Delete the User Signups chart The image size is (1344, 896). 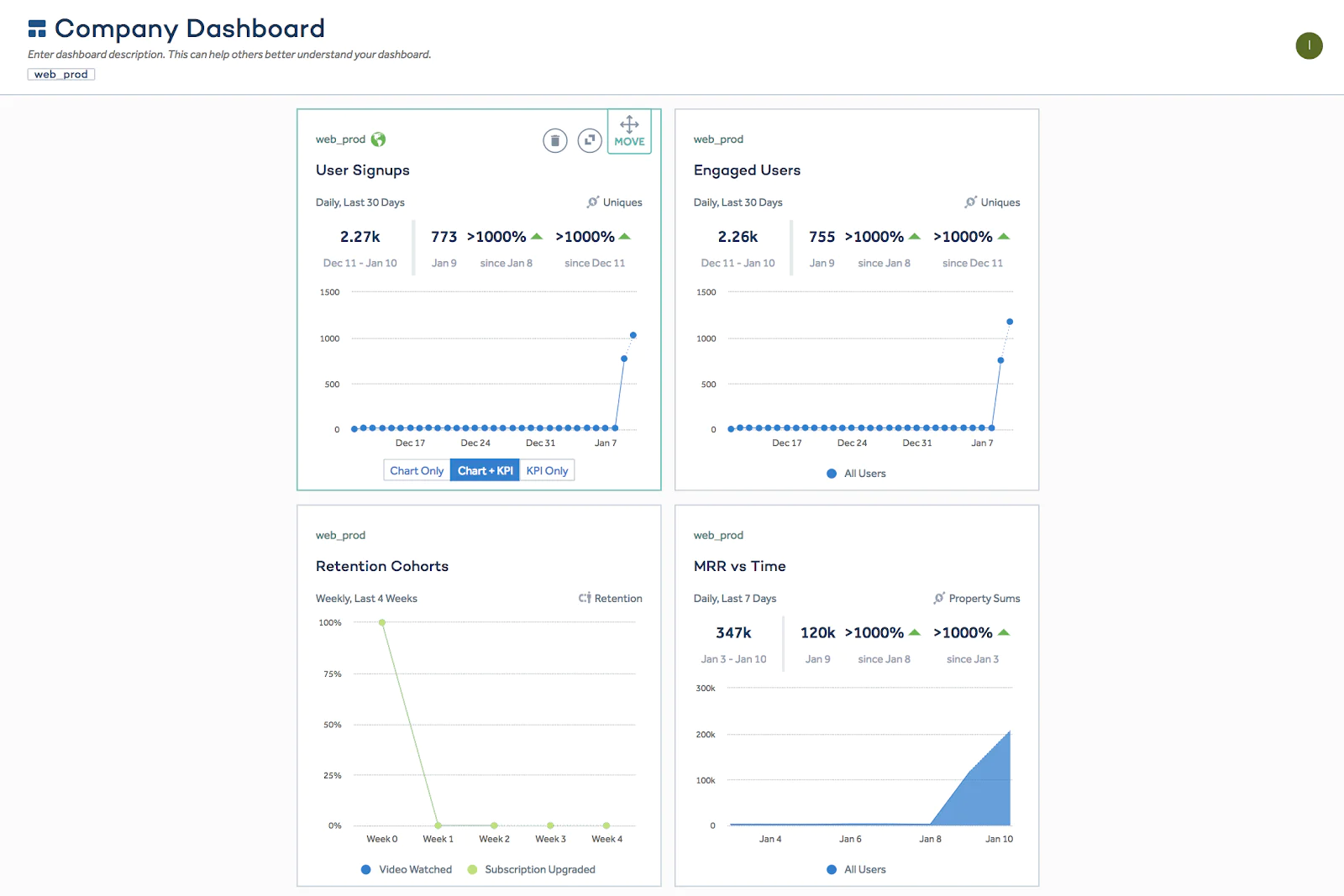pos(555,140)
